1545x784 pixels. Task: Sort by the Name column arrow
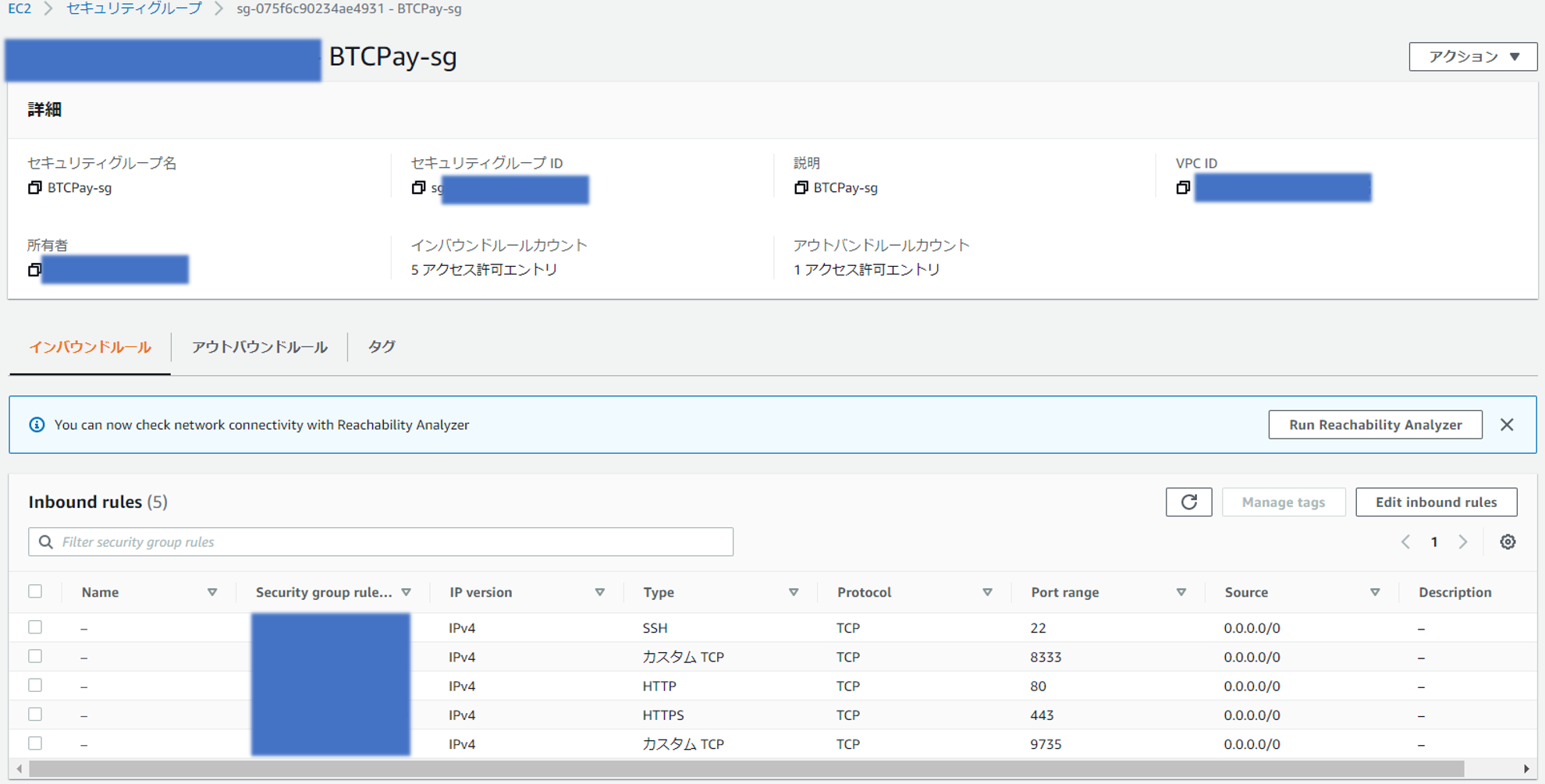(x=212, y=593)
